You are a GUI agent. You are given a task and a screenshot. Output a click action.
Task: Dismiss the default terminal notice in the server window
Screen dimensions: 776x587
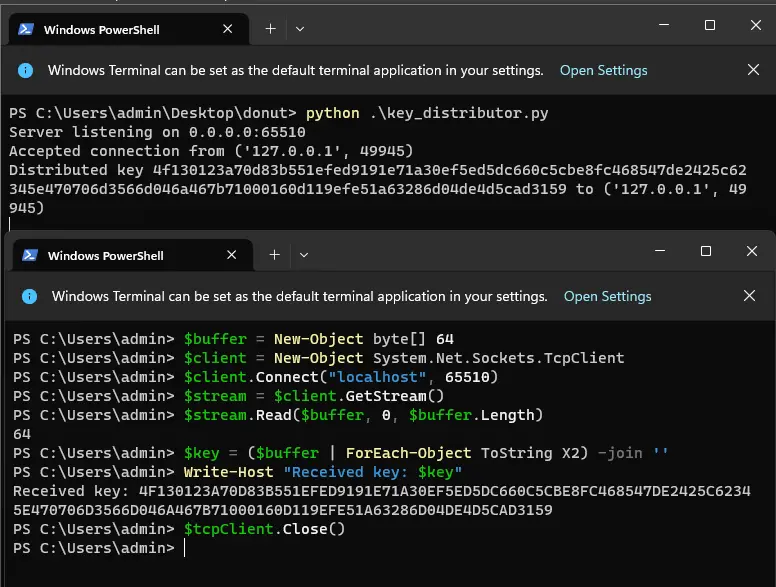[753, 70]
